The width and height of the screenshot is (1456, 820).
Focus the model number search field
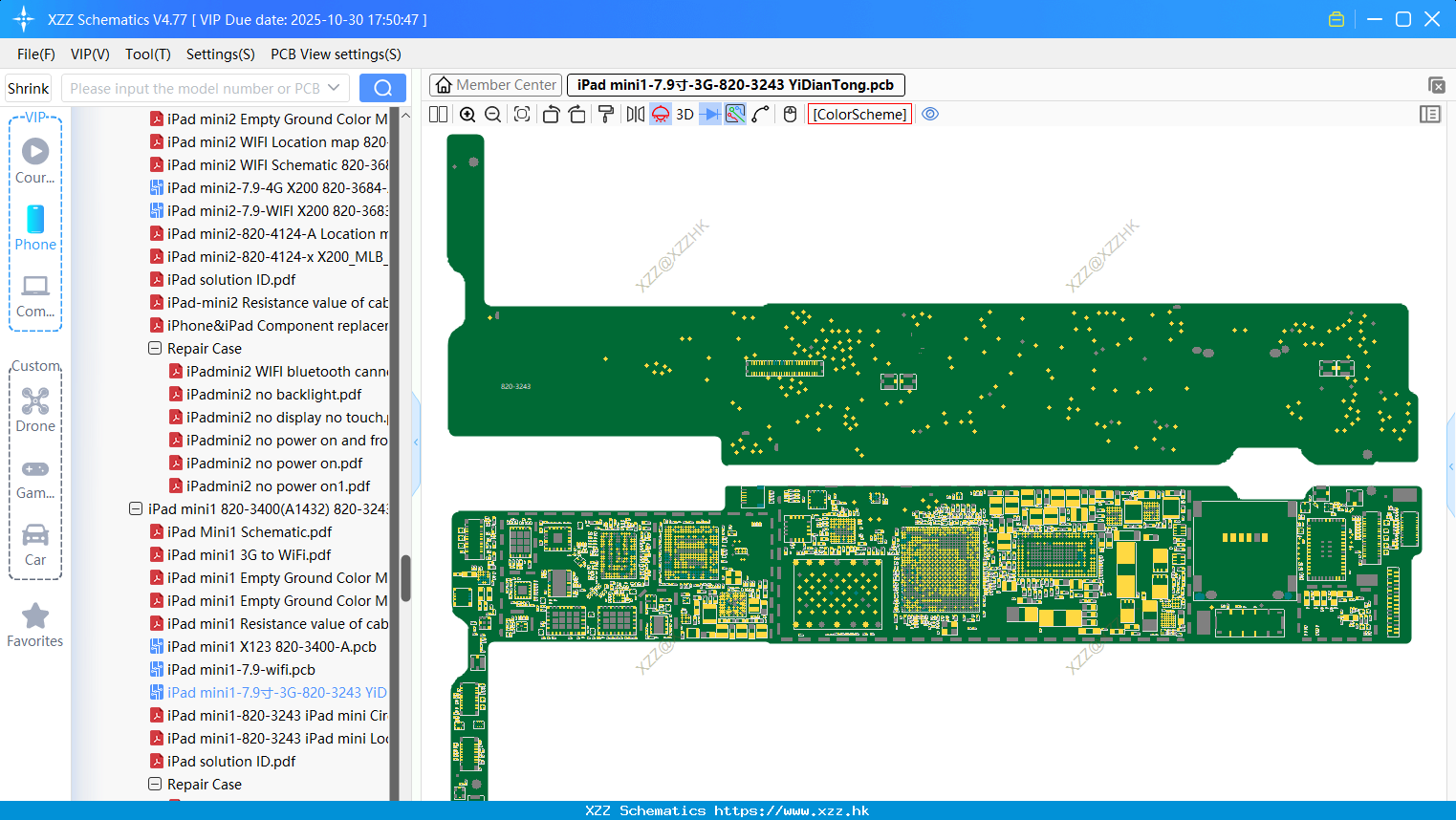pos(194,88)
